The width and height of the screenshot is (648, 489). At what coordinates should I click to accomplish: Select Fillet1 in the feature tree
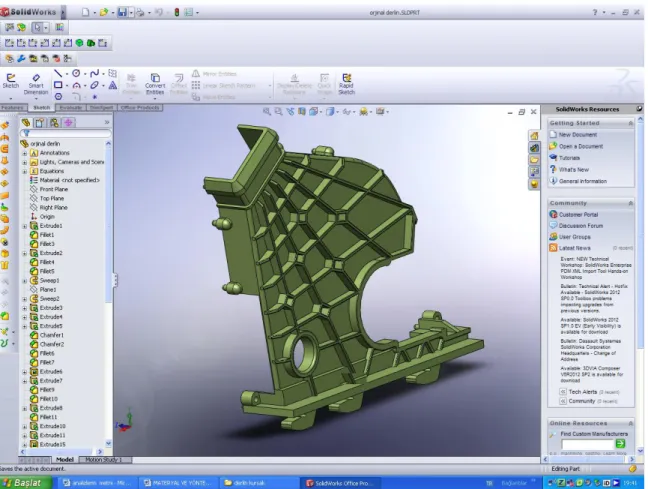pos(47,235)
